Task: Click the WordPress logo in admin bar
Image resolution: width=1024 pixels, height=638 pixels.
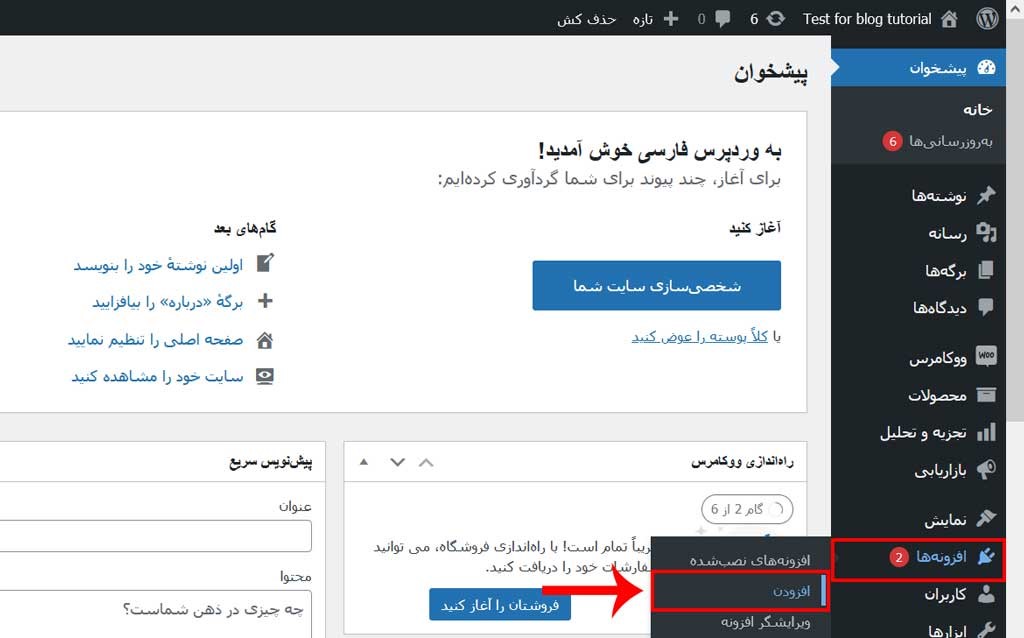Action: click(x=987, y=19)
